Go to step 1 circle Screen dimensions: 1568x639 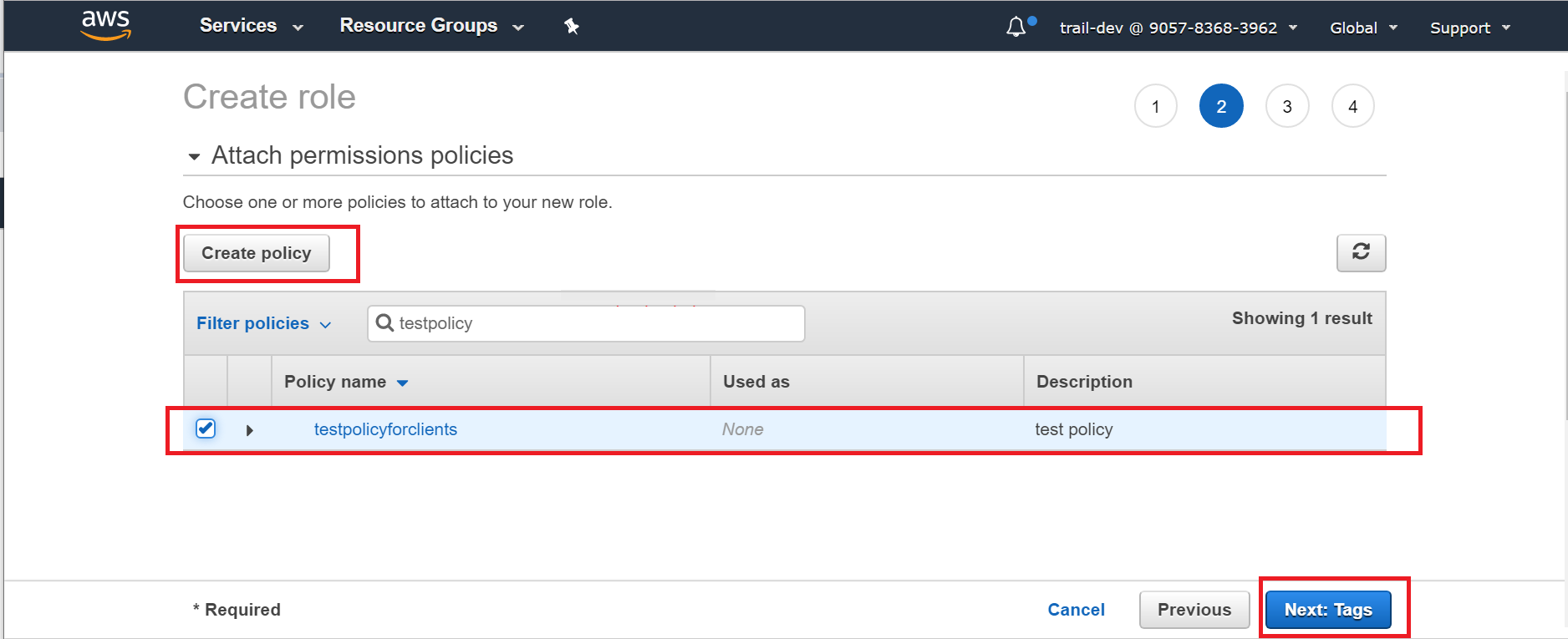pyautogui.click(x=1155, y=106)
